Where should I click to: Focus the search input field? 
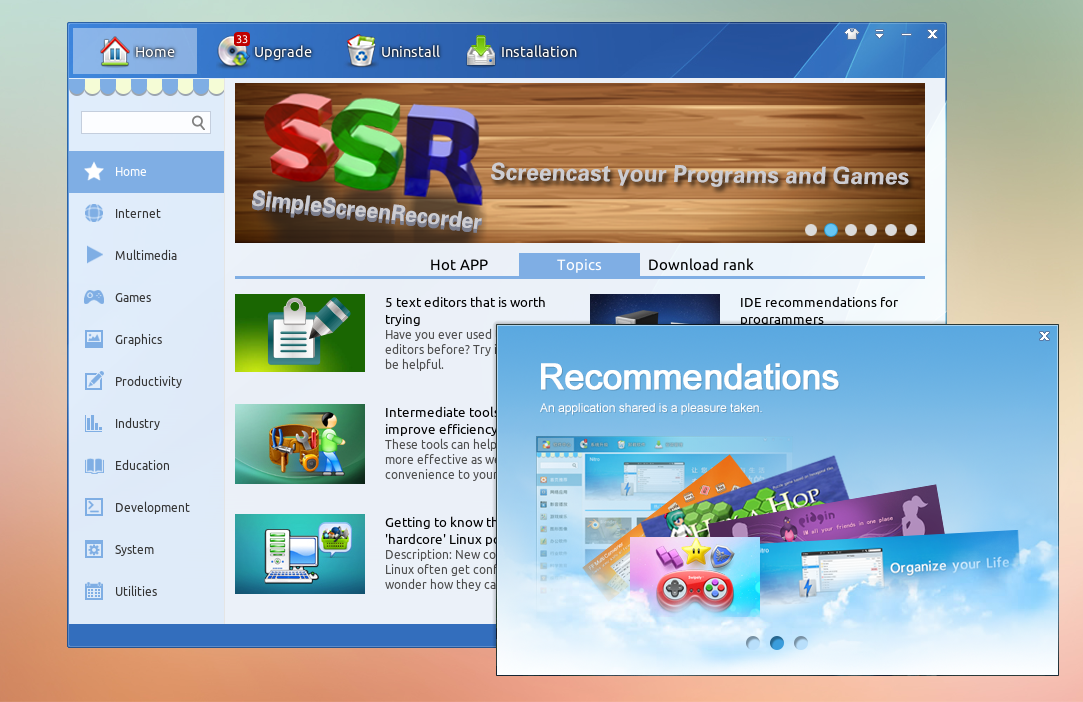pyautogui.click(x=135, y=123)
